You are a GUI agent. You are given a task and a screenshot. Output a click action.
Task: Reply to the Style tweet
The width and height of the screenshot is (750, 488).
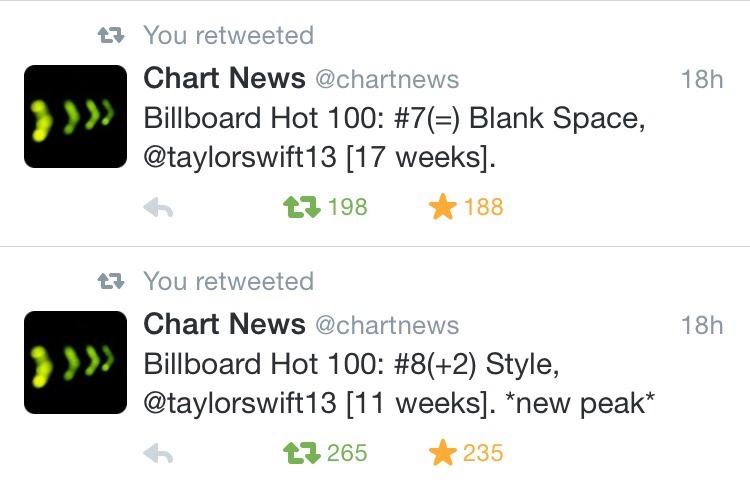click(x=158, y=453)
